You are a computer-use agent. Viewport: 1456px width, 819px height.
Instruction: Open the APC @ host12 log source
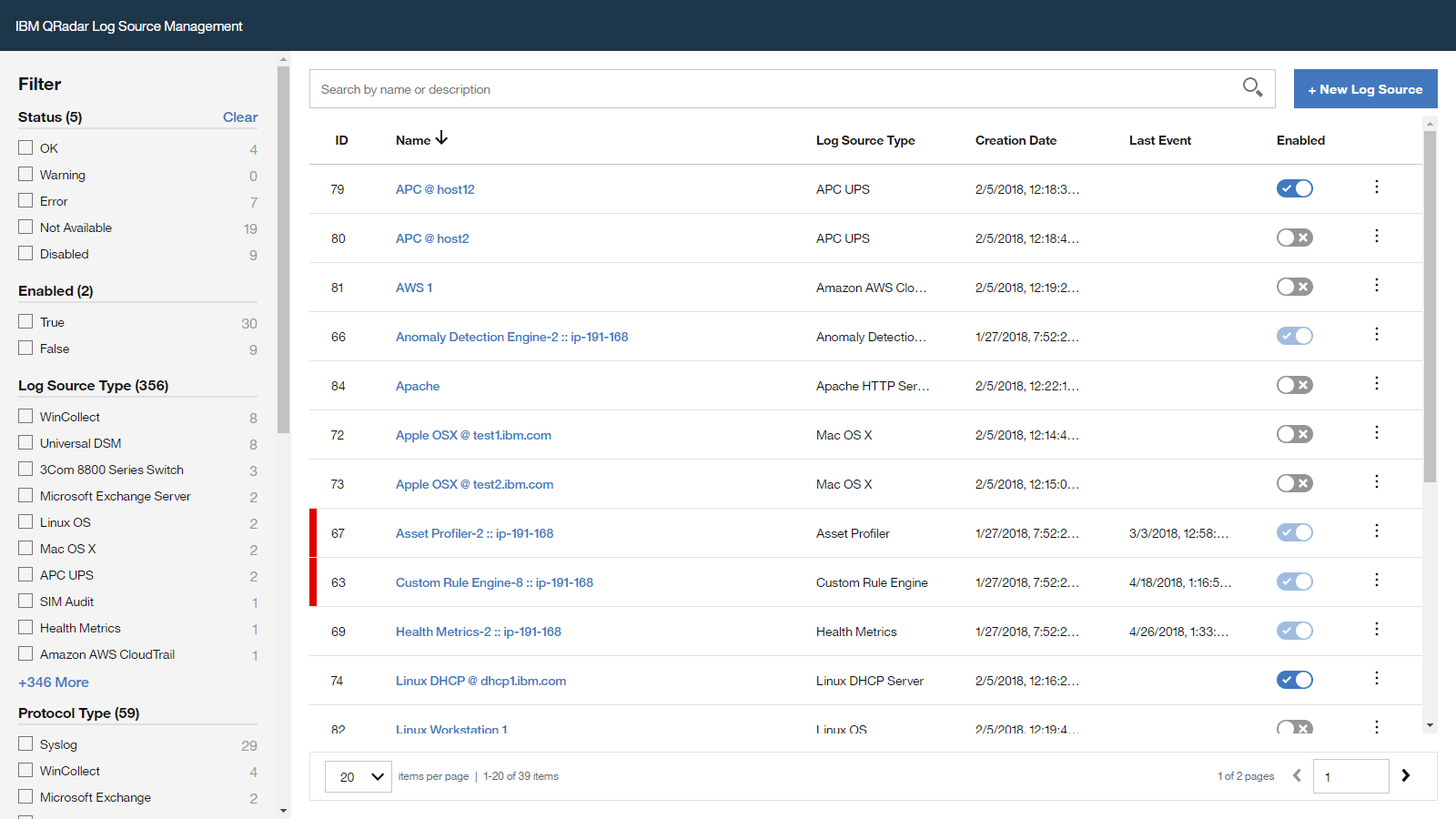435,189
